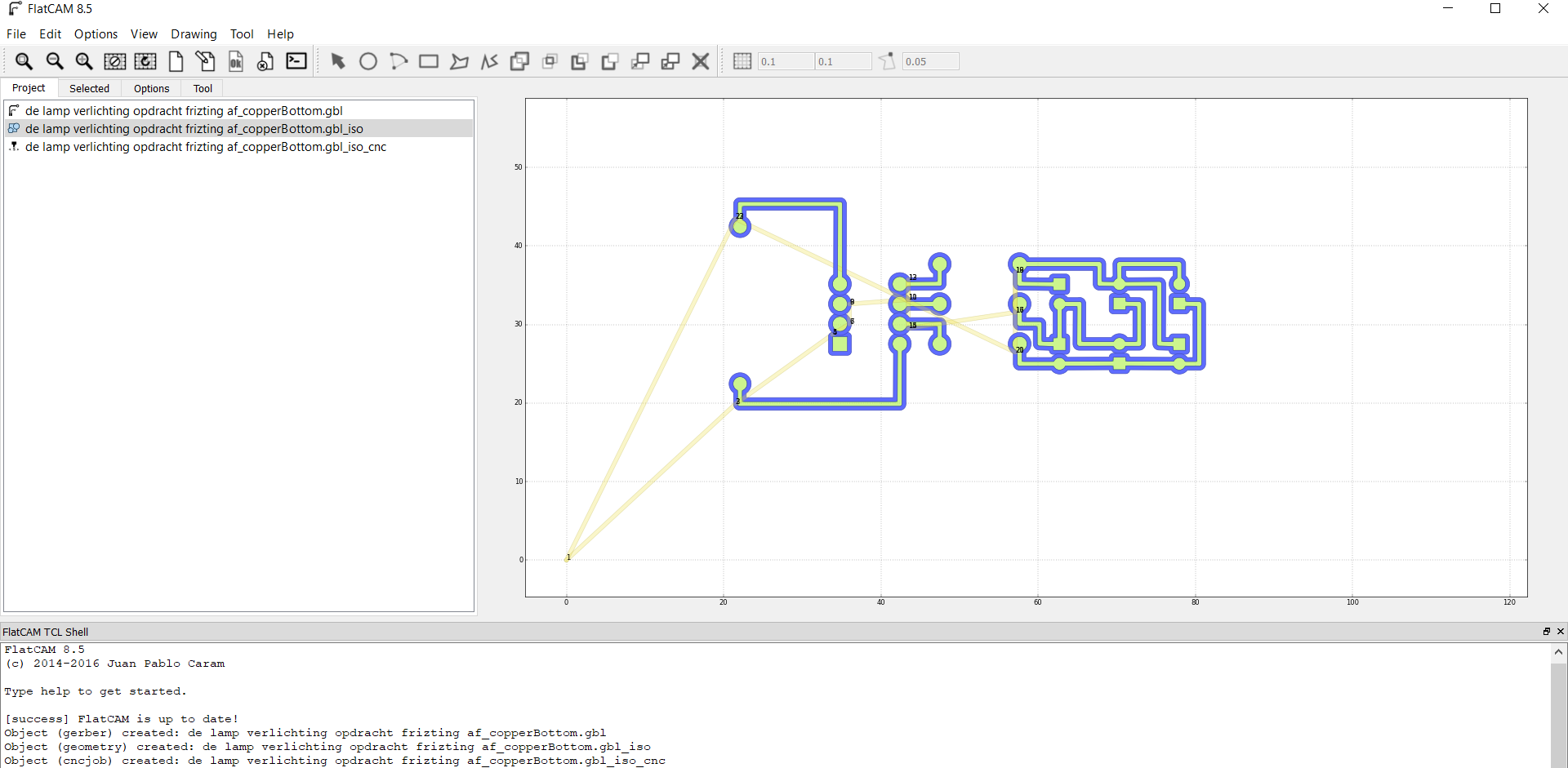
Task: Select the copperBottom.gbl_iso_cnc project item
Action: 205,147
